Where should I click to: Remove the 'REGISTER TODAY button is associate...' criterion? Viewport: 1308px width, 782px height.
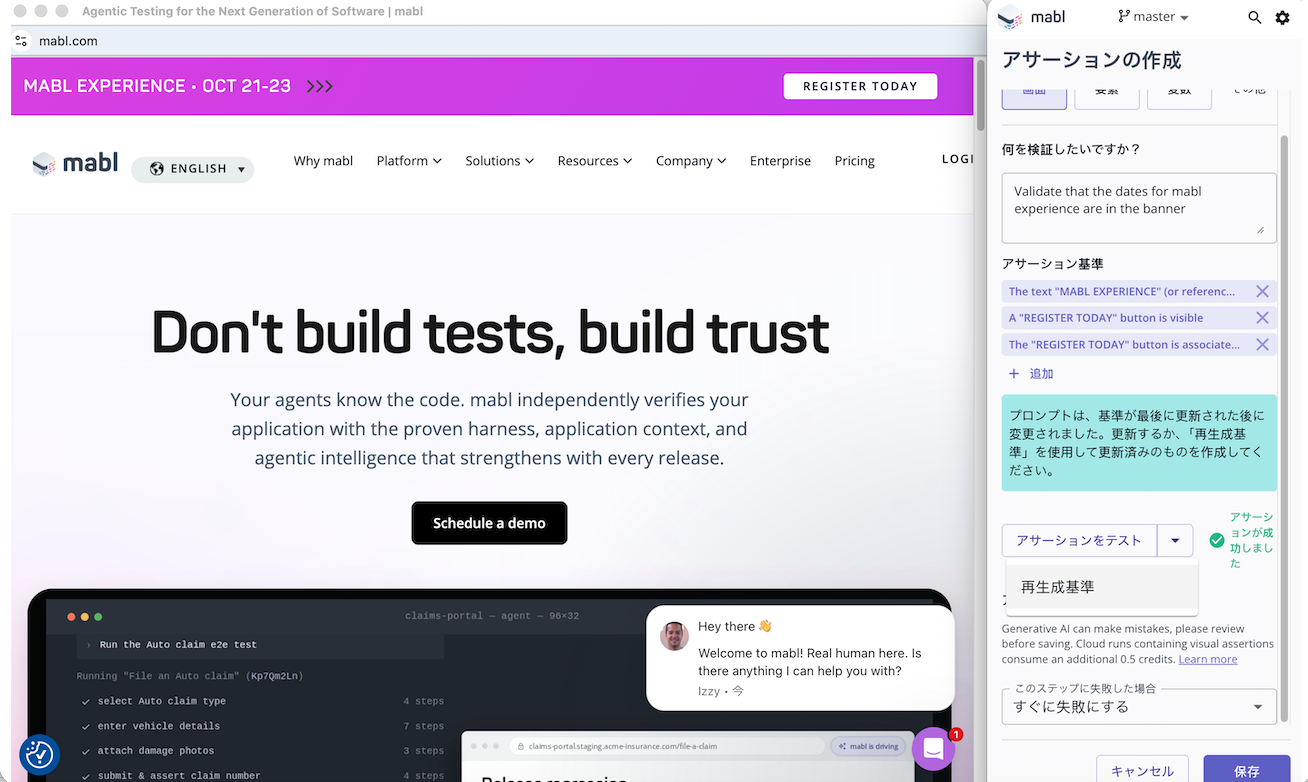1262,344
